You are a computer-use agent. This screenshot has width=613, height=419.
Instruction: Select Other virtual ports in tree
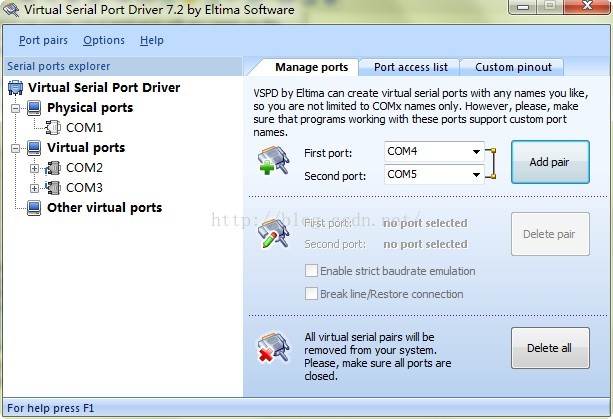pyautogui.click(x=104, y=208)
